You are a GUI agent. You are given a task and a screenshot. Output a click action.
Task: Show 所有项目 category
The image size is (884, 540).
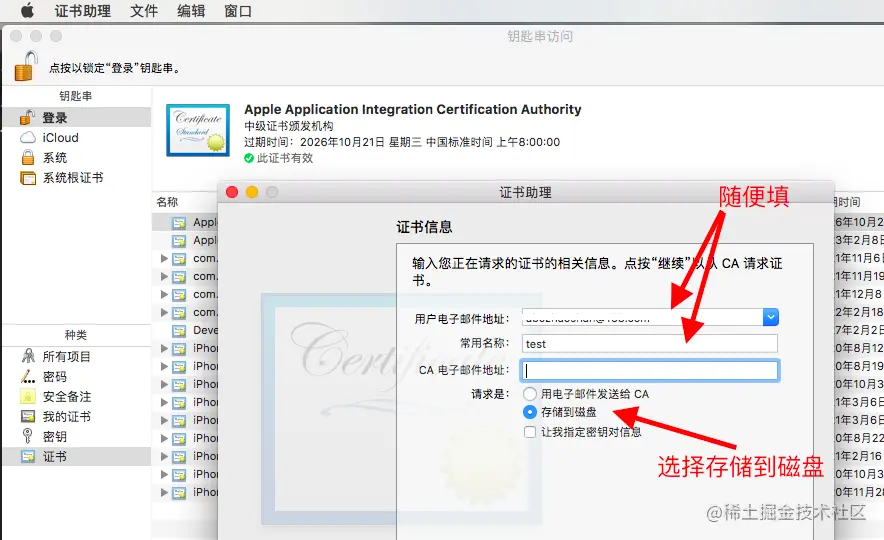pyautogui.click(x=77, y=356)
